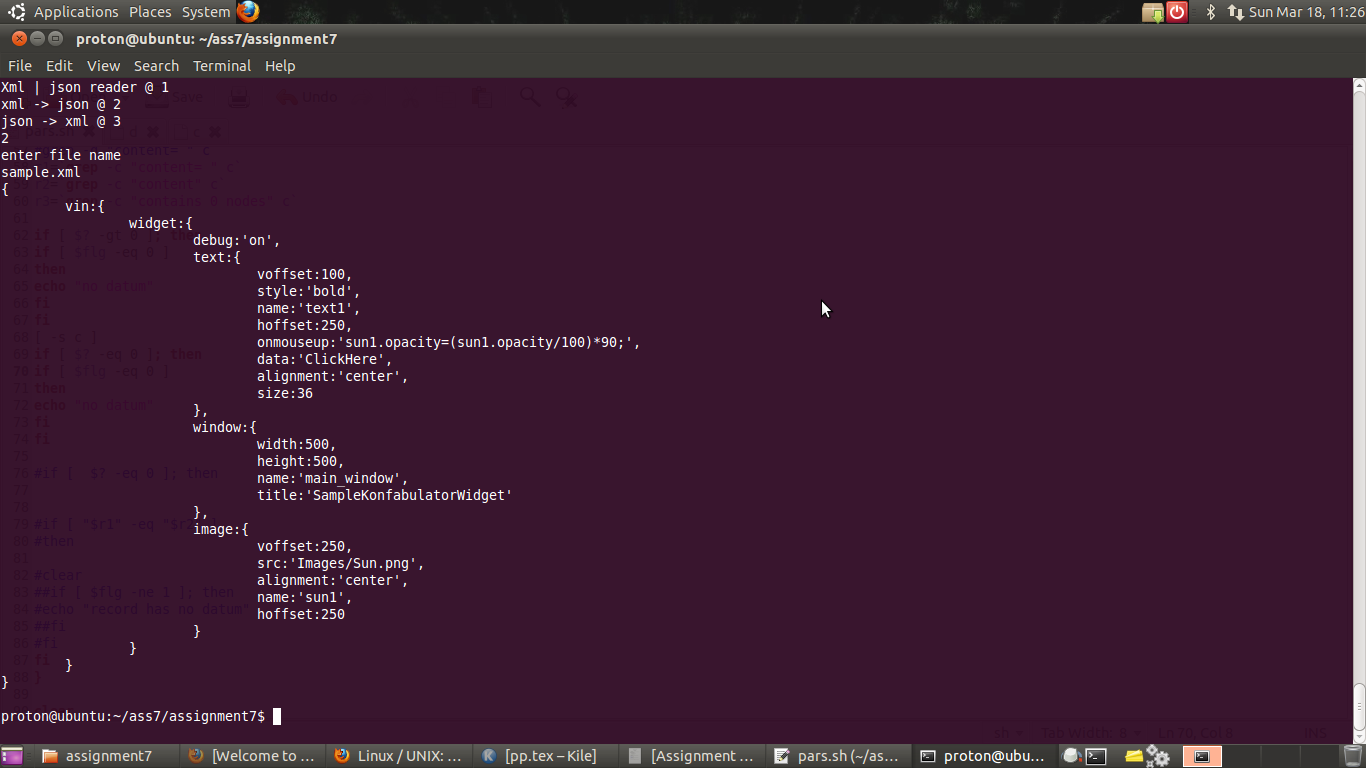
Task: Click the Ubuntu logo on the top panel
Action: coord(17,12)
